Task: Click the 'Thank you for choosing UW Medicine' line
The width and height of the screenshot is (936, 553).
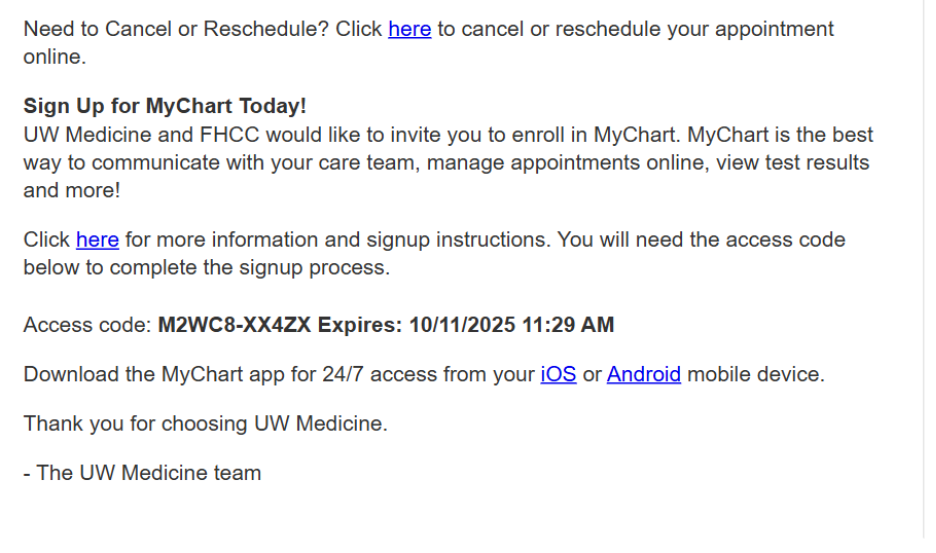Action: pos(205,424)
